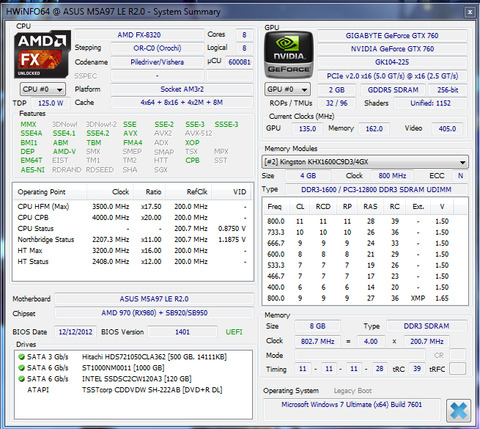480x429 pixels.
Task: Click green status icon for ST1000NM0011 drive
Action: [x=22, y=368]
